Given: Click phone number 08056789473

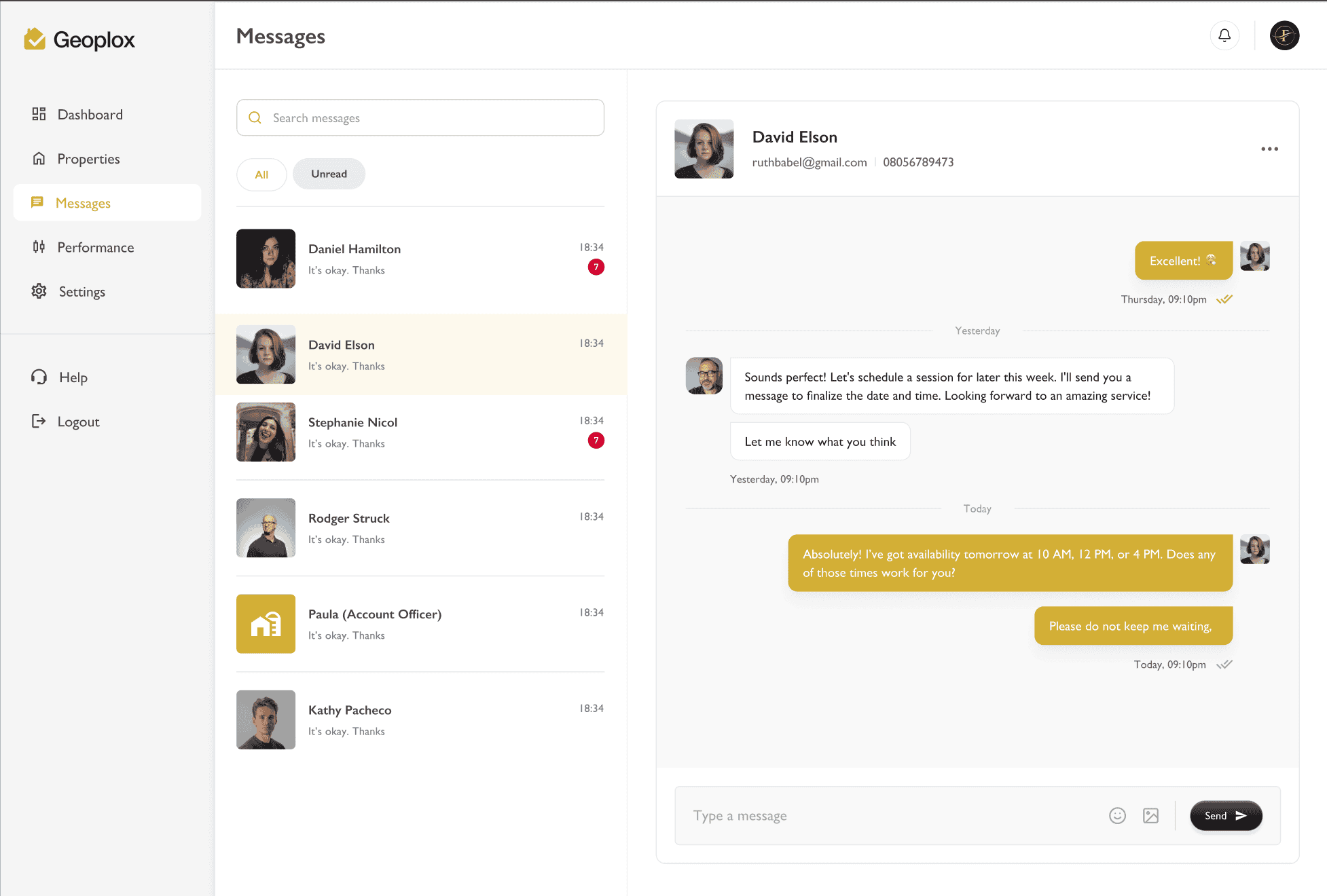Looking at the screenshot, I should click(x=918, y=162).
